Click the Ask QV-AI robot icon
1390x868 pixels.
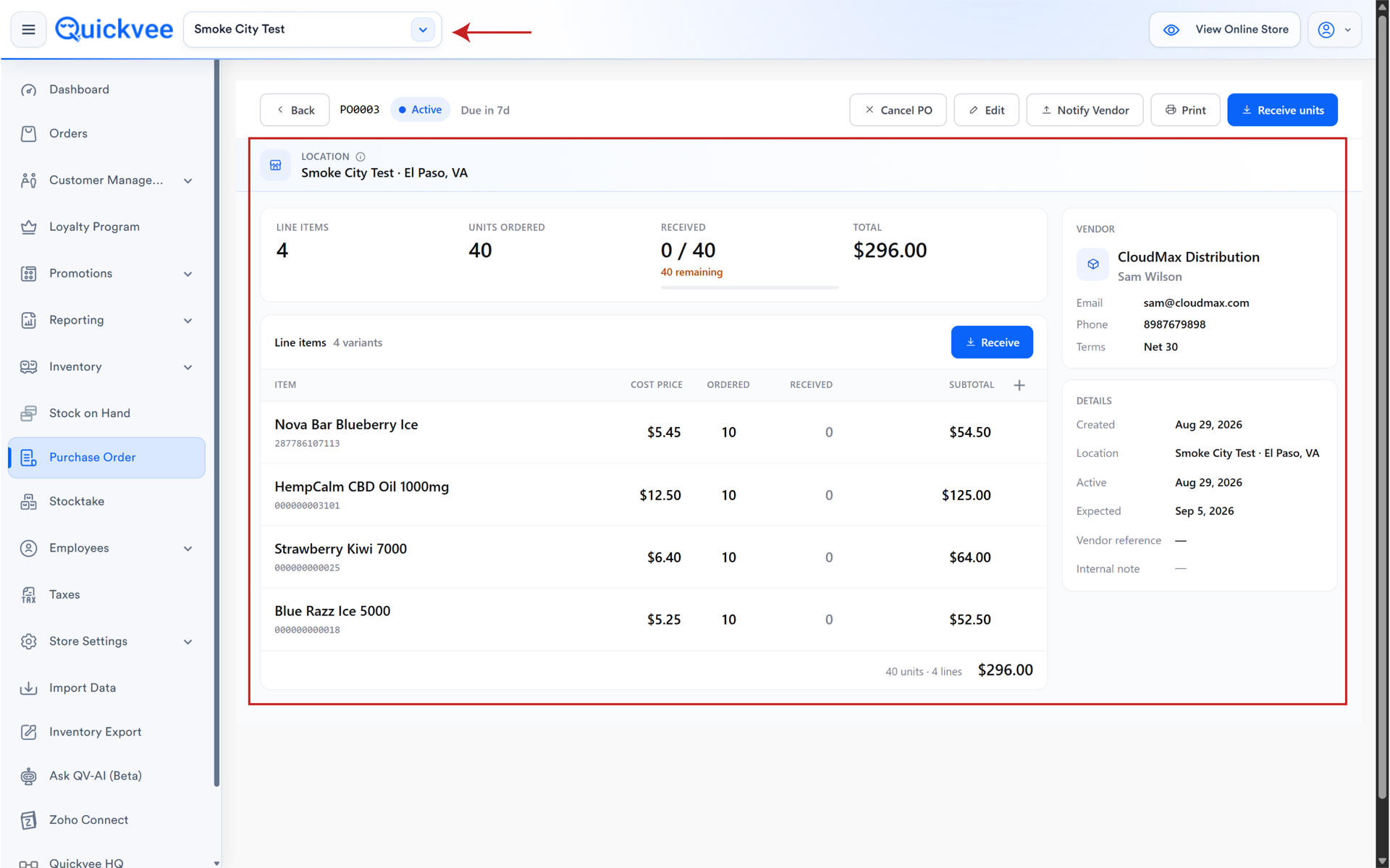click(28, 776)
